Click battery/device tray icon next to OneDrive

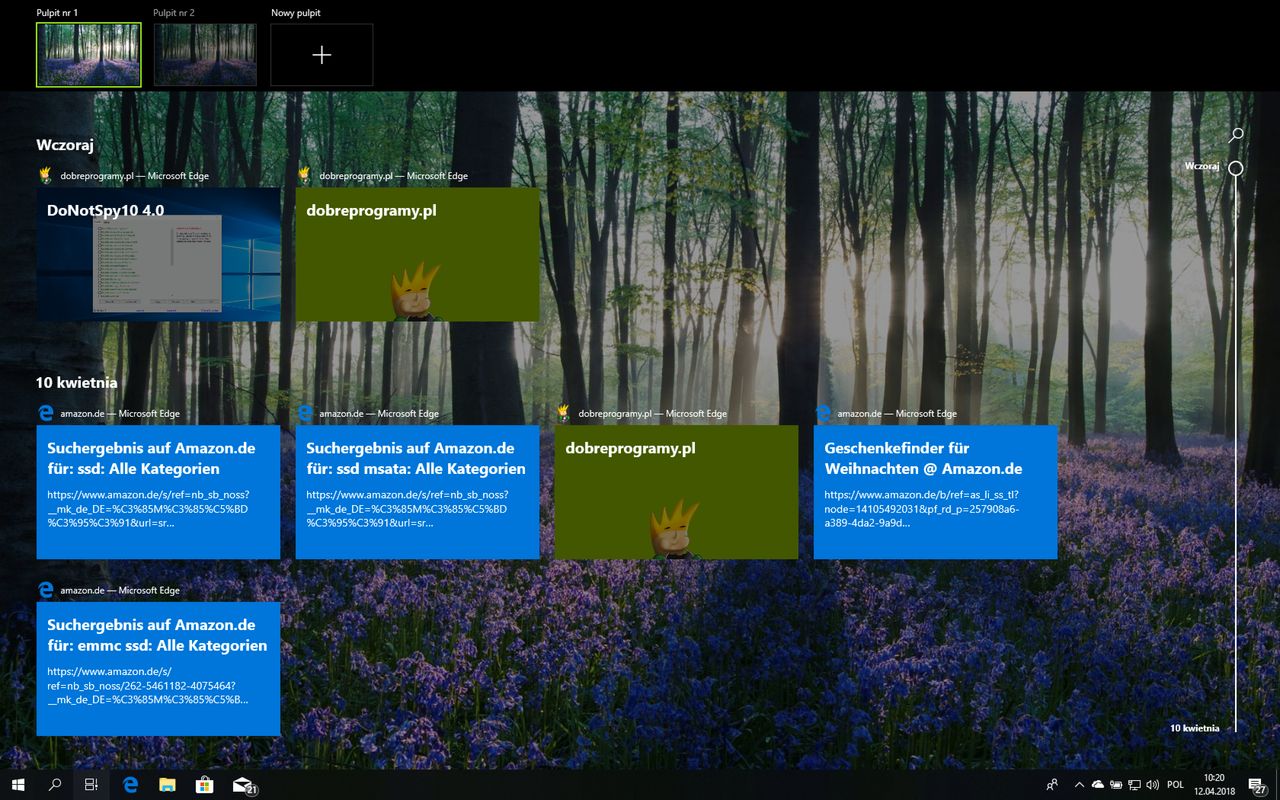tap(1116, 785)
